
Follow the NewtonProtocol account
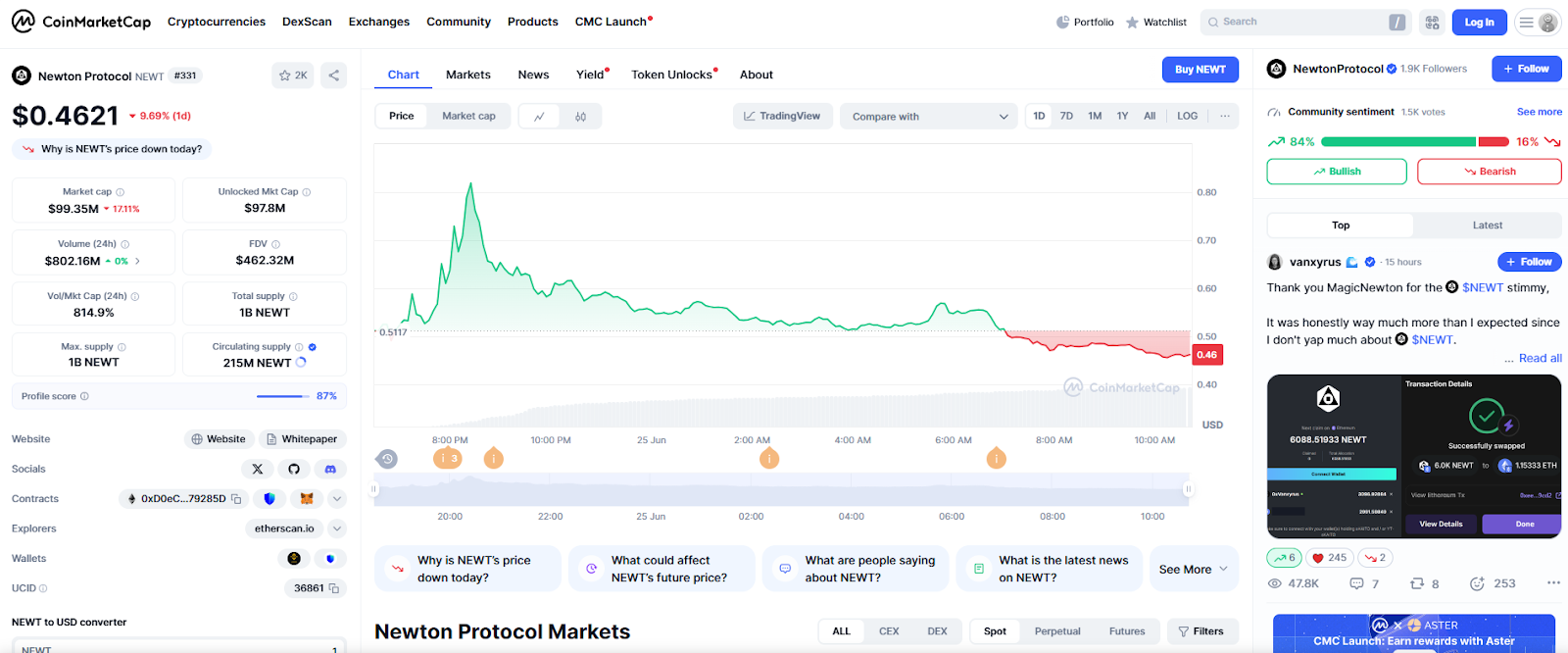pyautogui.click(x=1527, y=69)
